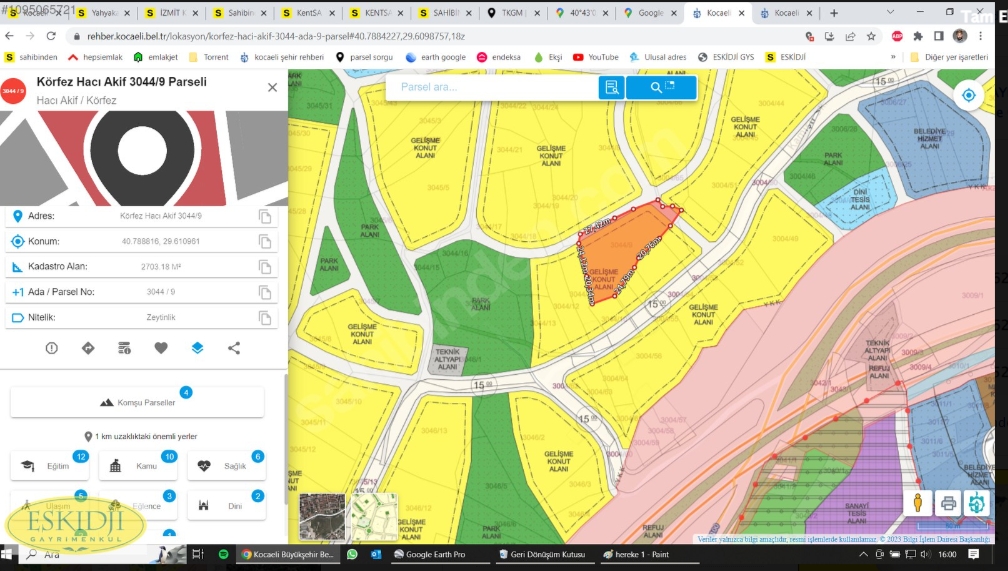Viewport: 1008px width, 571px height.
Task: Open directions to the parcel
Action: click(x=88, y=348)
